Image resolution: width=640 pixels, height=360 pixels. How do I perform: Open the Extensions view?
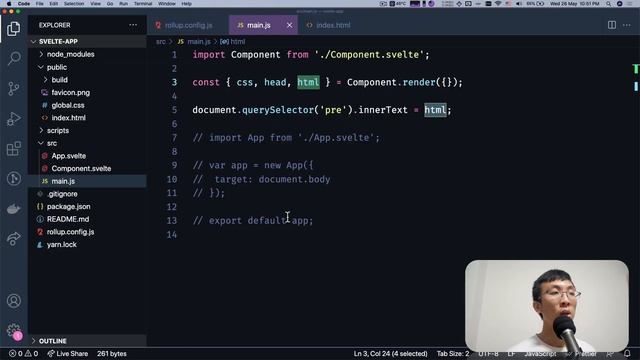[x=13, y=149]
